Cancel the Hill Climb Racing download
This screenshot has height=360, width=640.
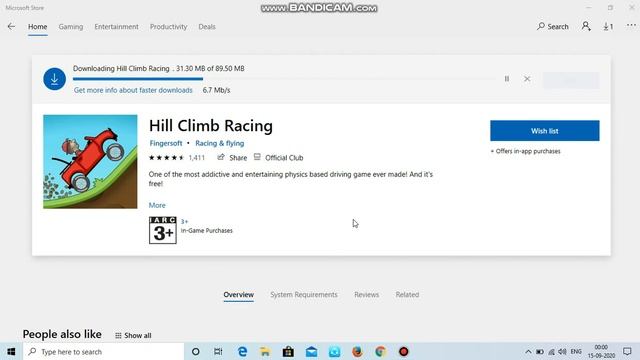[x=527, y=79]
